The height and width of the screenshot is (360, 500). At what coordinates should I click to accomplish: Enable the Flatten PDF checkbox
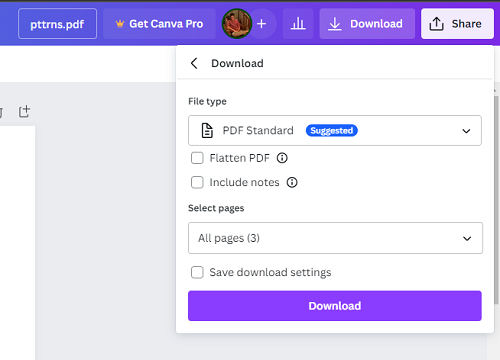pyautogui.click(x=197, y=158)
